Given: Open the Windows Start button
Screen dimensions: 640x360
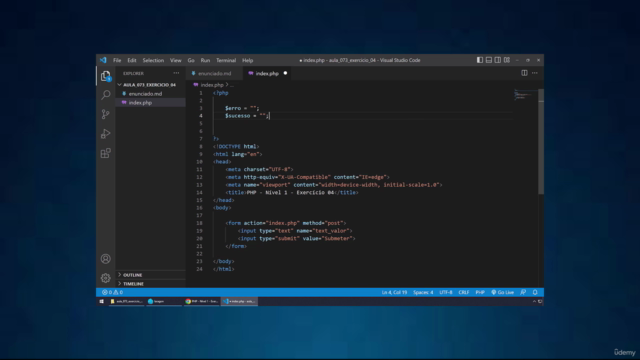Looking at the screenshot, I should coord(102,301).
